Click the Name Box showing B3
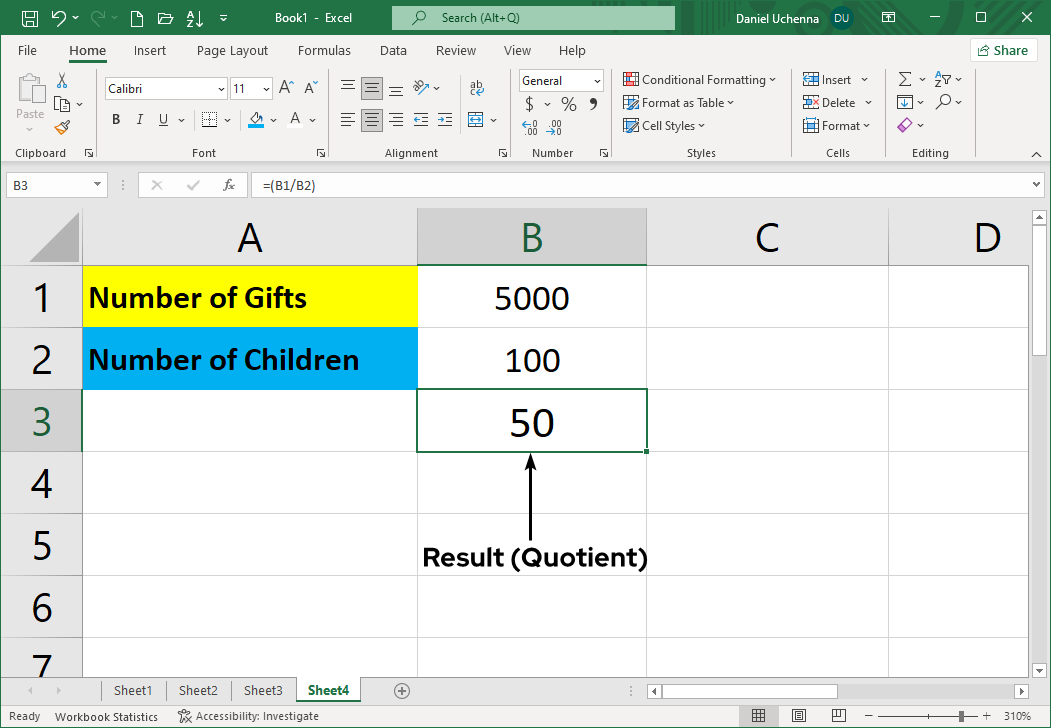This screenshot has width=1051, height=728. (50, 184)
